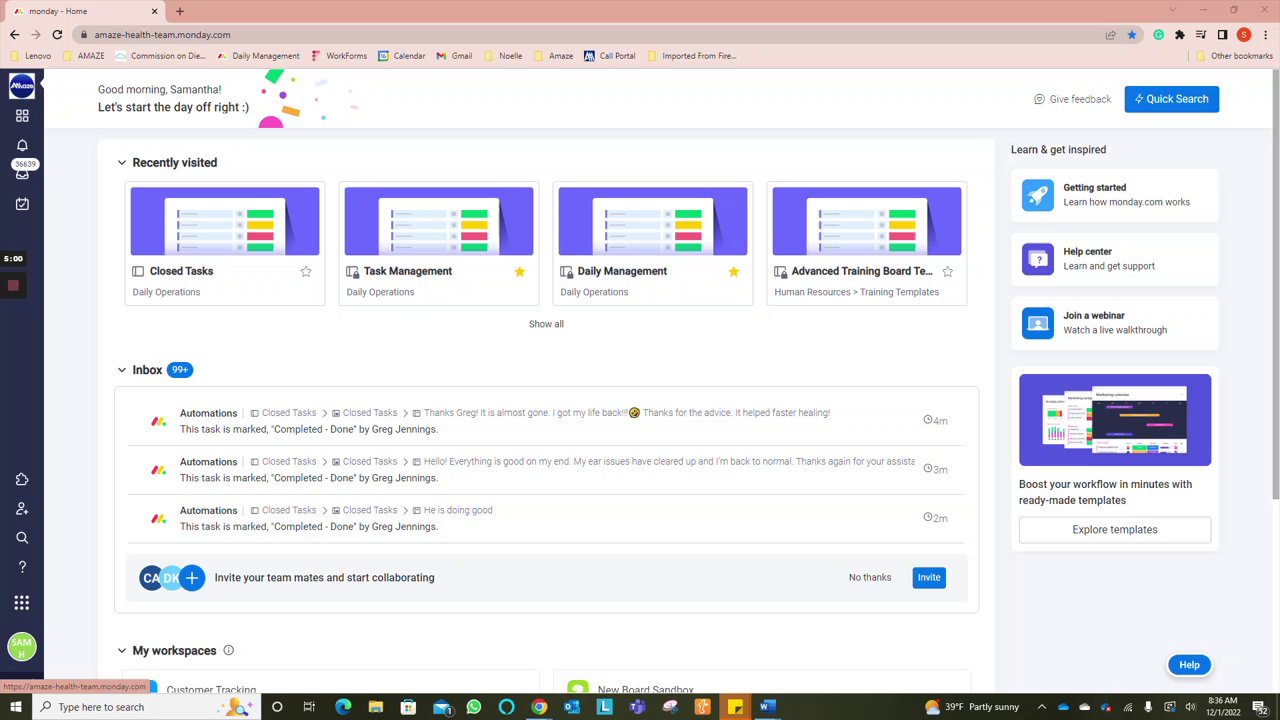Viewport: 1280px width, 720px height.
Task: Click Give feedback
Action: 1073,99
